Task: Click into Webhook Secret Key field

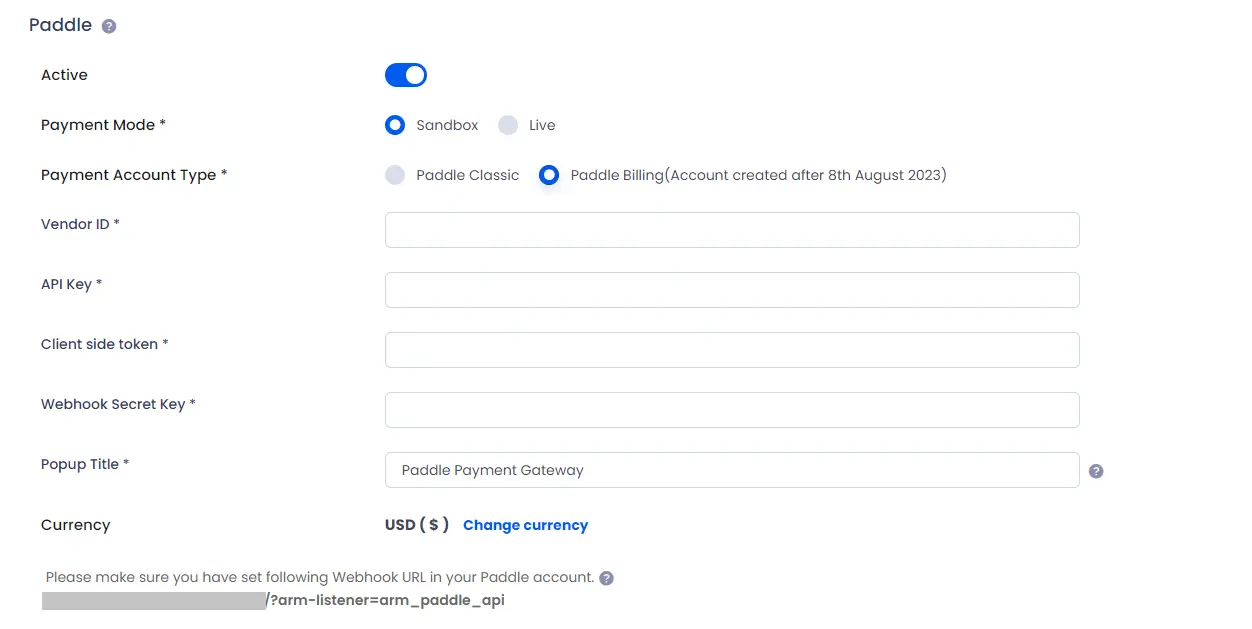Action: pyautogui.click(x=732, y=410)
